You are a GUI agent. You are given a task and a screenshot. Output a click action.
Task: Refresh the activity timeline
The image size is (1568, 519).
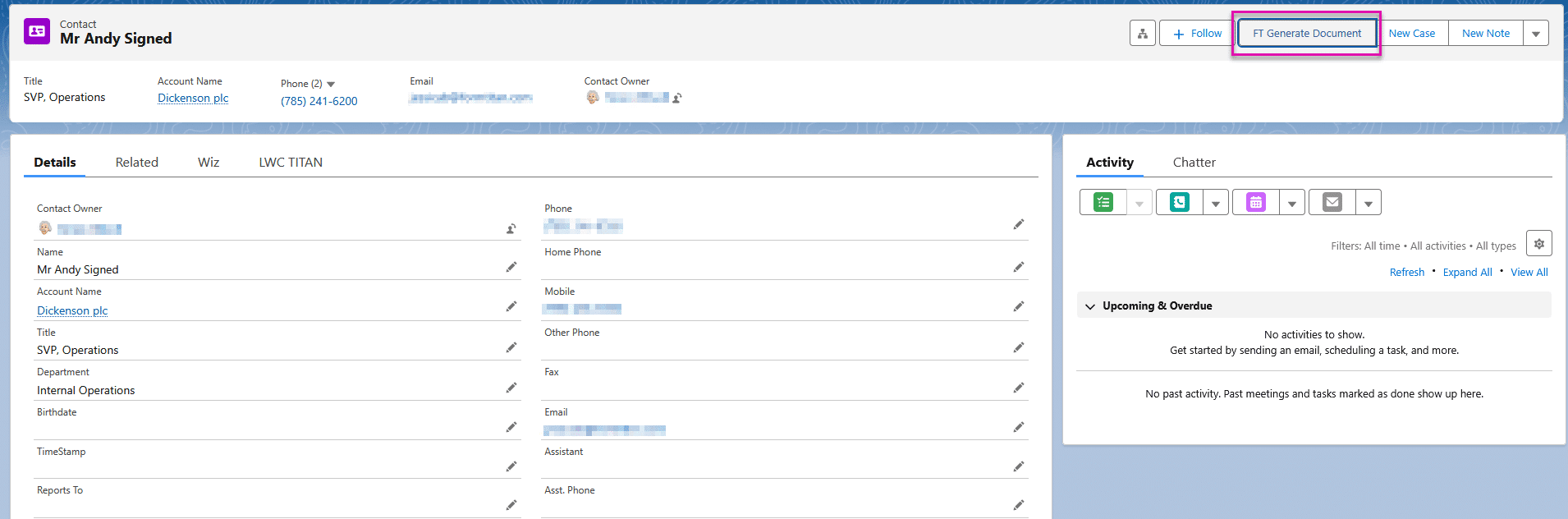(1407, 273)
